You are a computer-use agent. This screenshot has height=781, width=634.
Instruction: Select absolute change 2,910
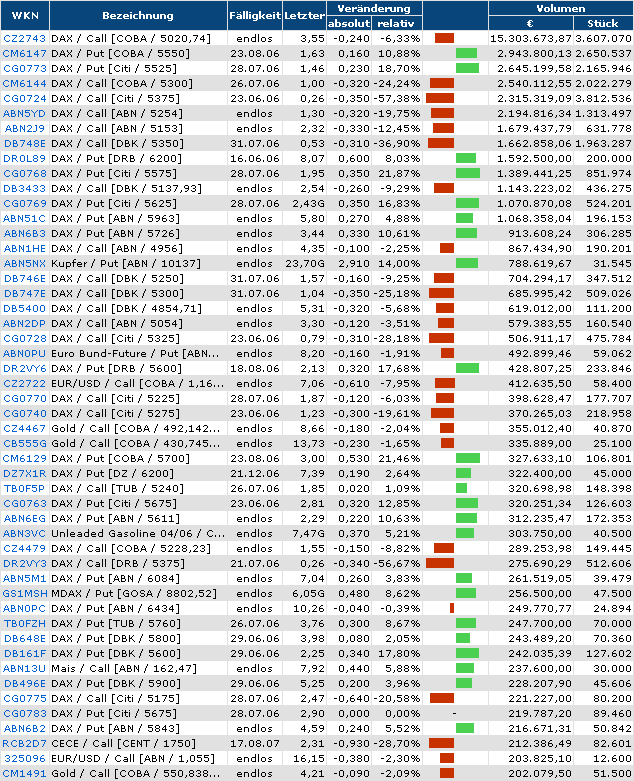354,263
